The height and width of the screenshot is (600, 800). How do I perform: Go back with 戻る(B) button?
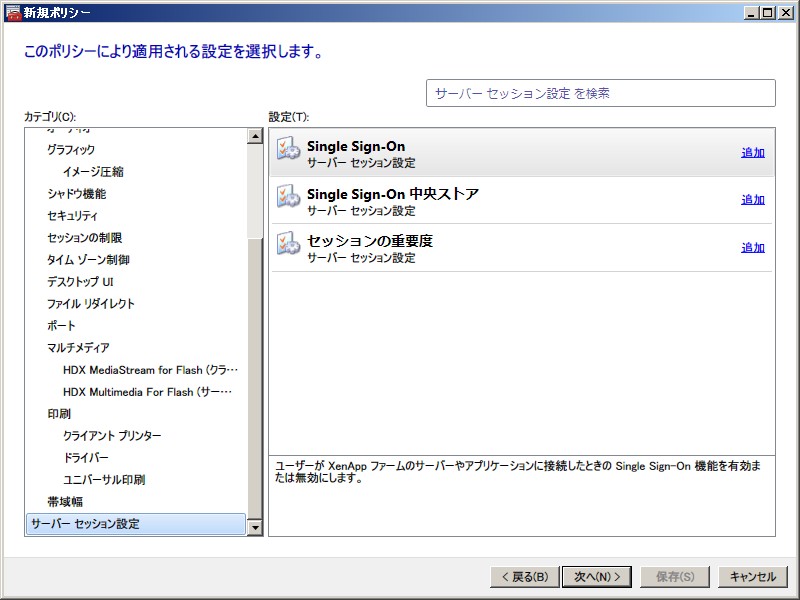pos(522,577)
